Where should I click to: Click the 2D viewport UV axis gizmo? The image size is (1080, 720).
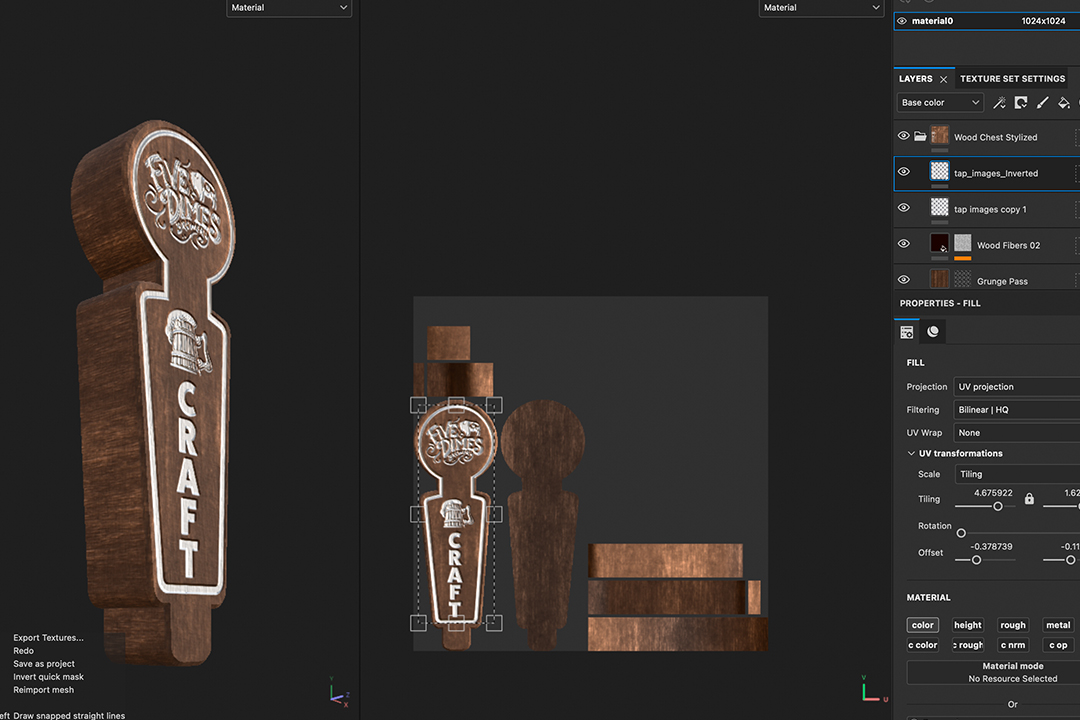873,689
